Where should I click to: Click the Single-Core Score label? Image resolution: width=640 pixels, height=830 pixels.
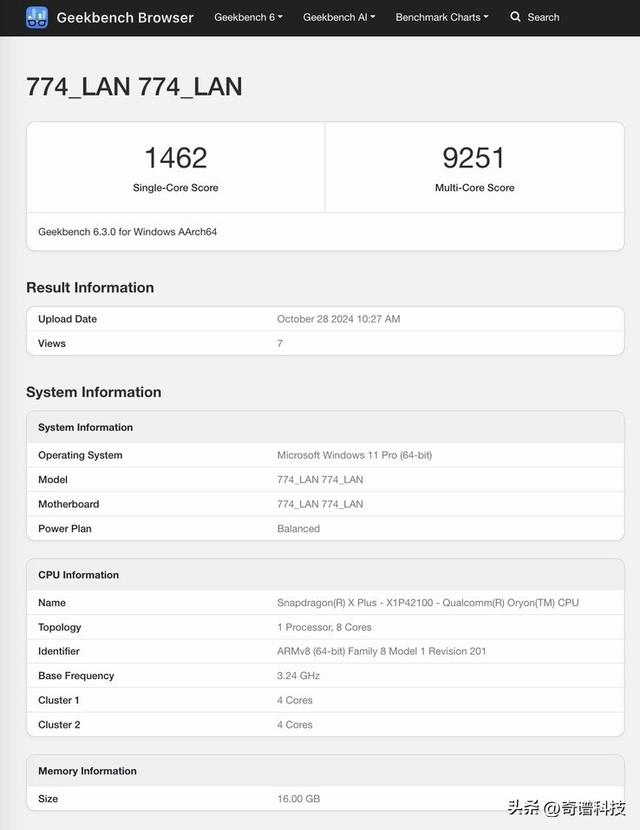pos(176,187)
